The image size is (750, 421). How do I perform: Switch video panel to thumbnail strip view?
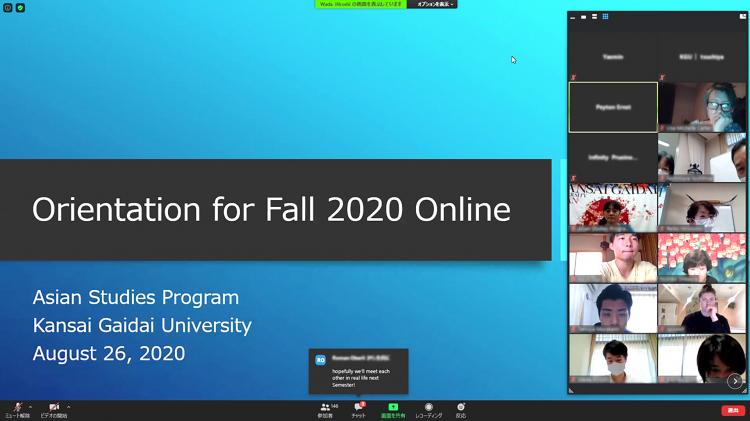(x=595, y=17)
